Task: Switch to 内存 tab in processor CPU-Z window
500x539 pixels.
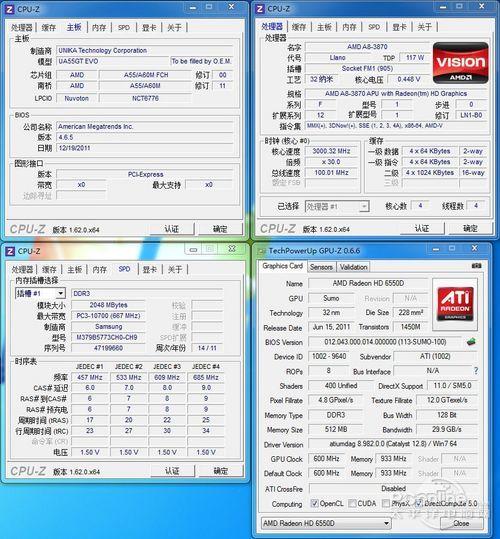Action: (x=349, y=27)
